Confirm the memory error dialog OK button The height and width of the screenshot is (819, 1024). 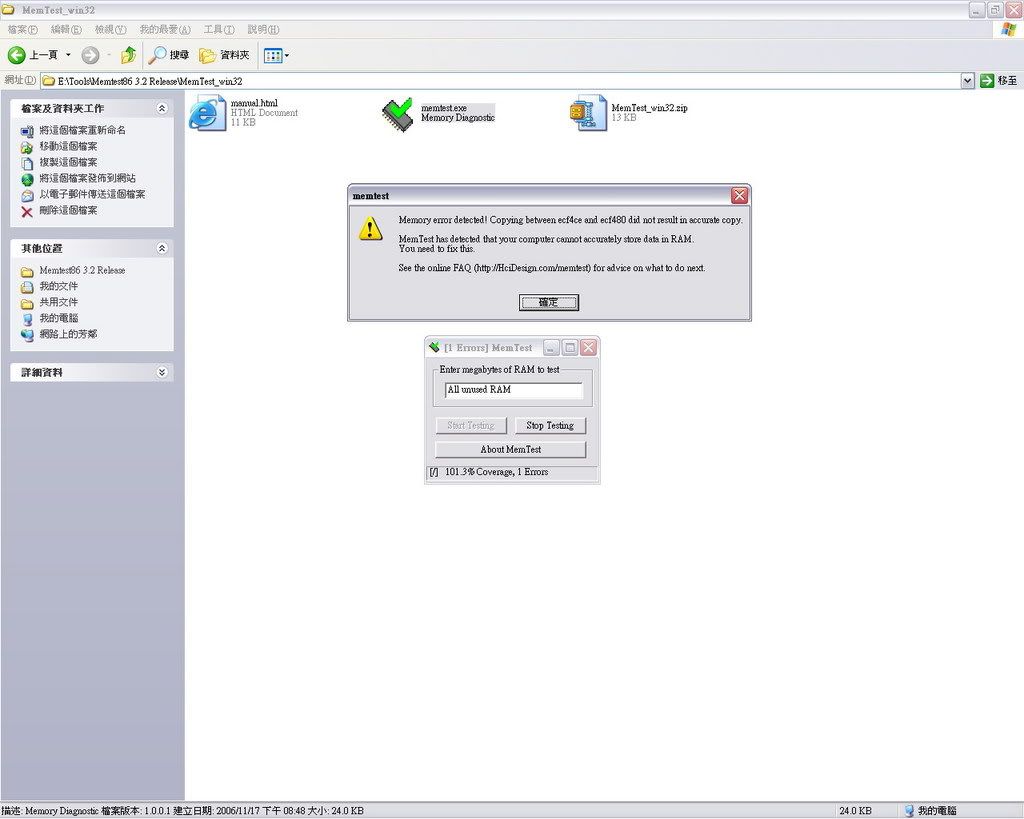[549, 302]
